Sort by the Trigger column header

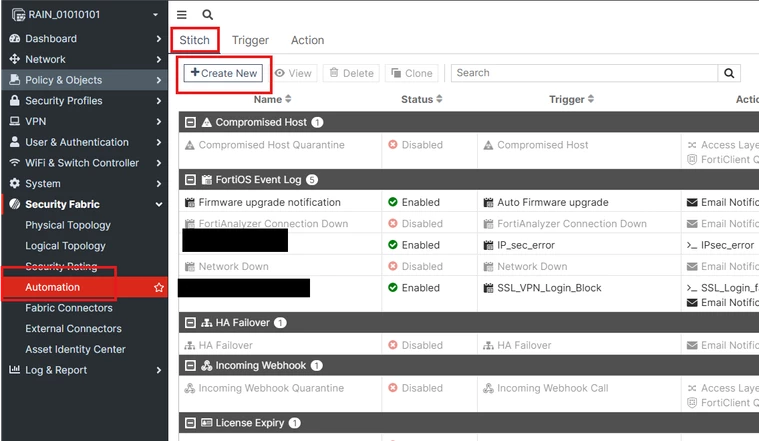571,99
